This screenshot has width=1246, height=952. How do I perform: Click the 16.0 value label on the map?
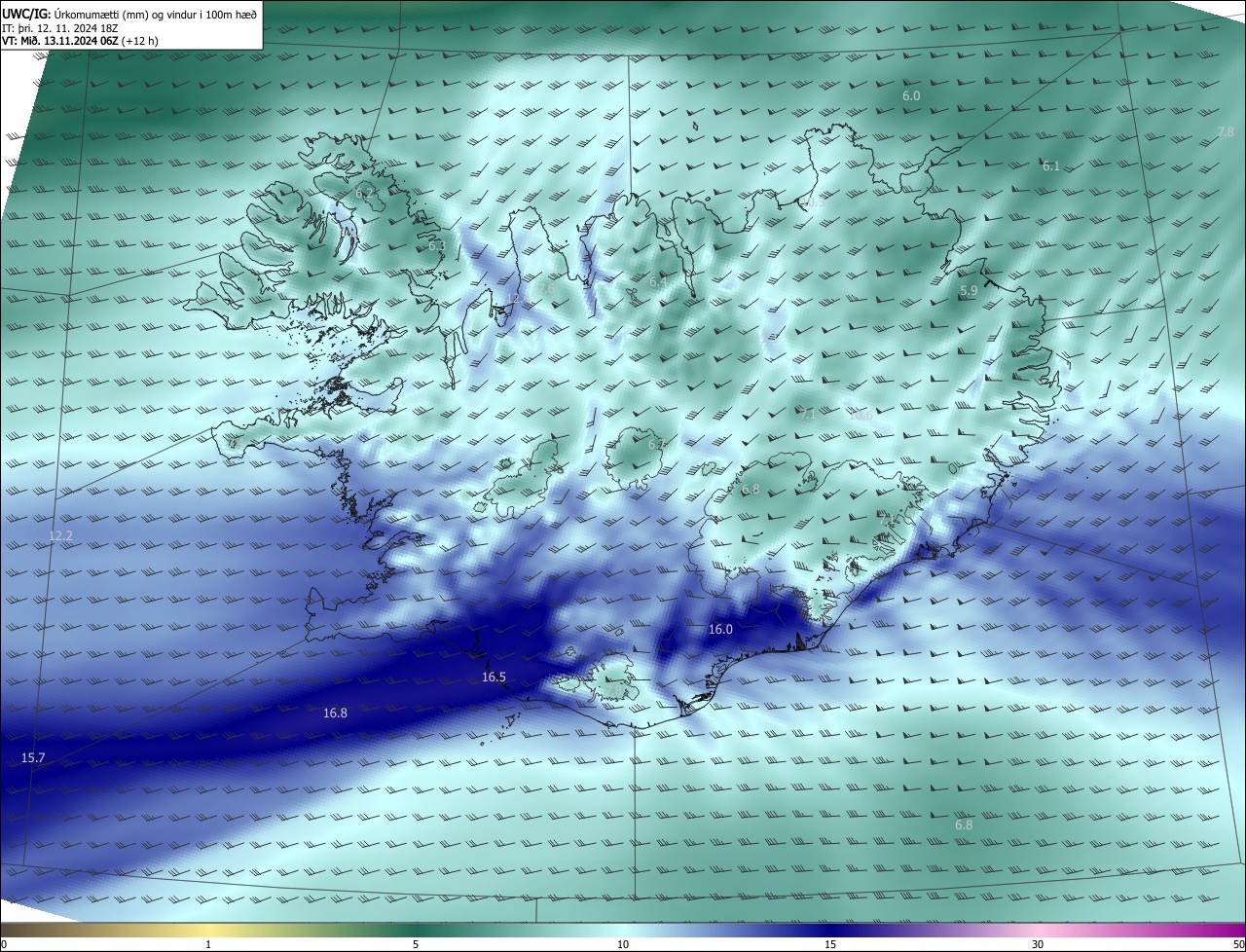pyautogui.click(x=720, y=630)
